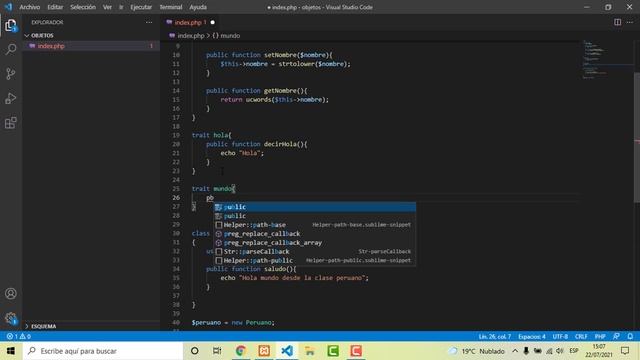The image size is (640, 360).
Task: Click PHP language mode selector
Action: pos(600,336)
